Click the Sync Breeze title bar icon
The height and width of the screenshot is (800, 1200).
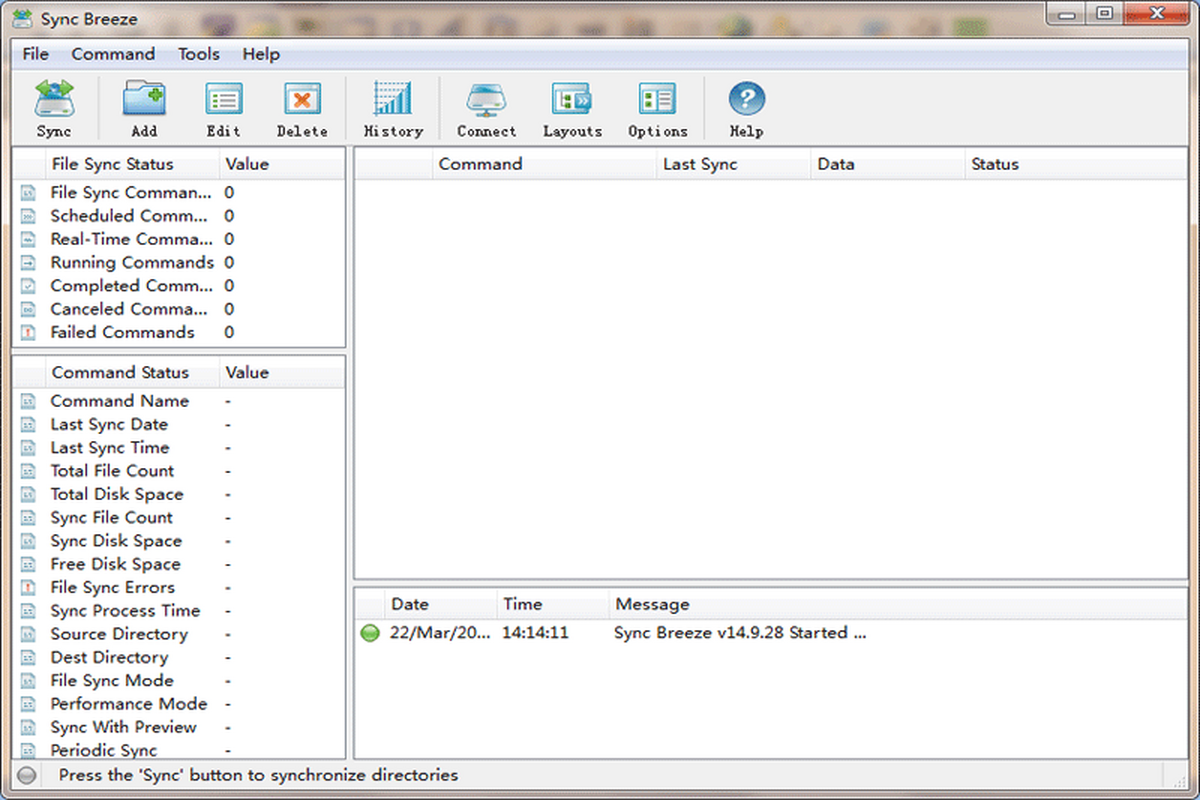tap(22, 19)
